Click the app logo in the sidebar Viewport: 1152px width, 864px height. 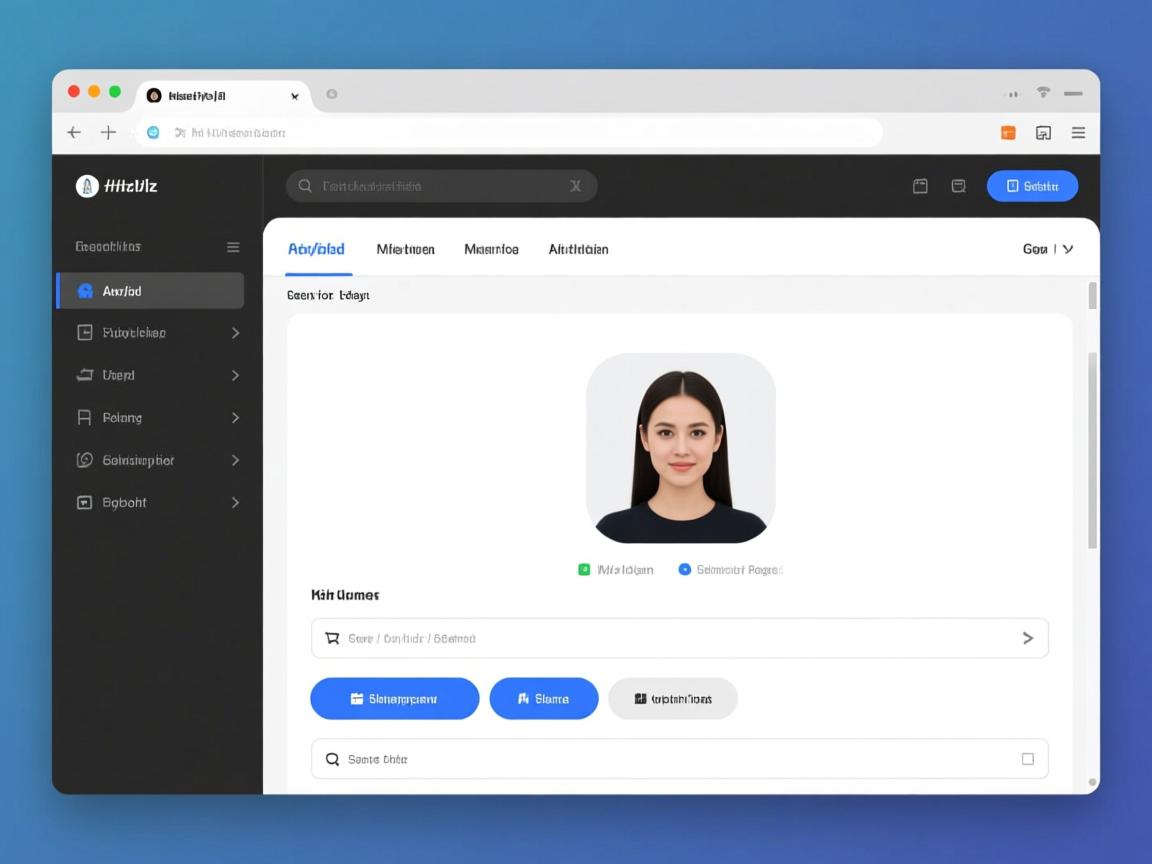pyautogui.click(x=87, y=186)
